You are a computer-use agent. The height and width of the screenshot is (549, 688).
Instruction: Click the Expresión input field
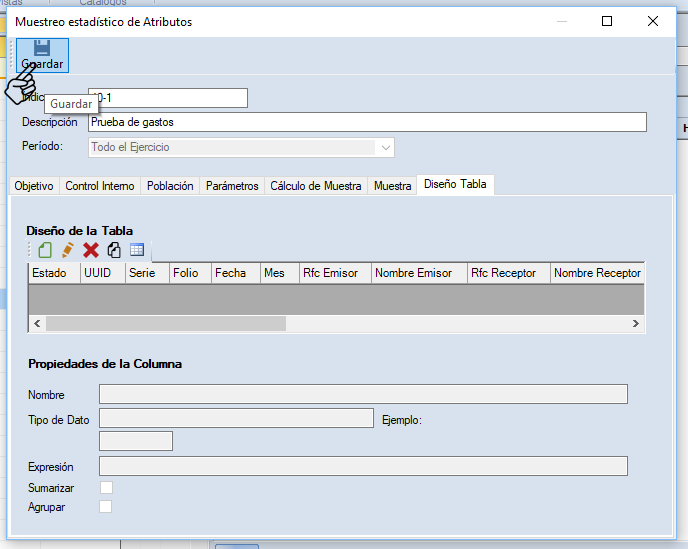coord(363,466)
